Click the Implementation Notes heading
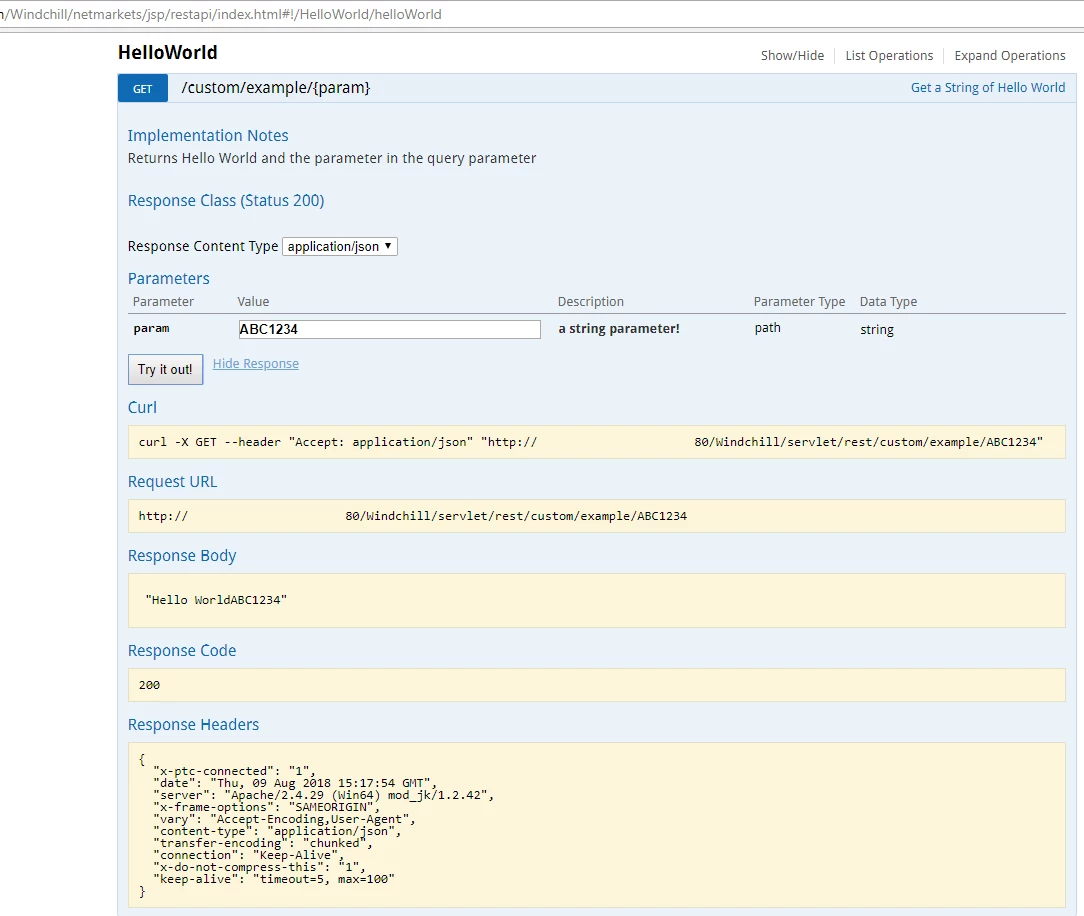 [x=207, y=135]
